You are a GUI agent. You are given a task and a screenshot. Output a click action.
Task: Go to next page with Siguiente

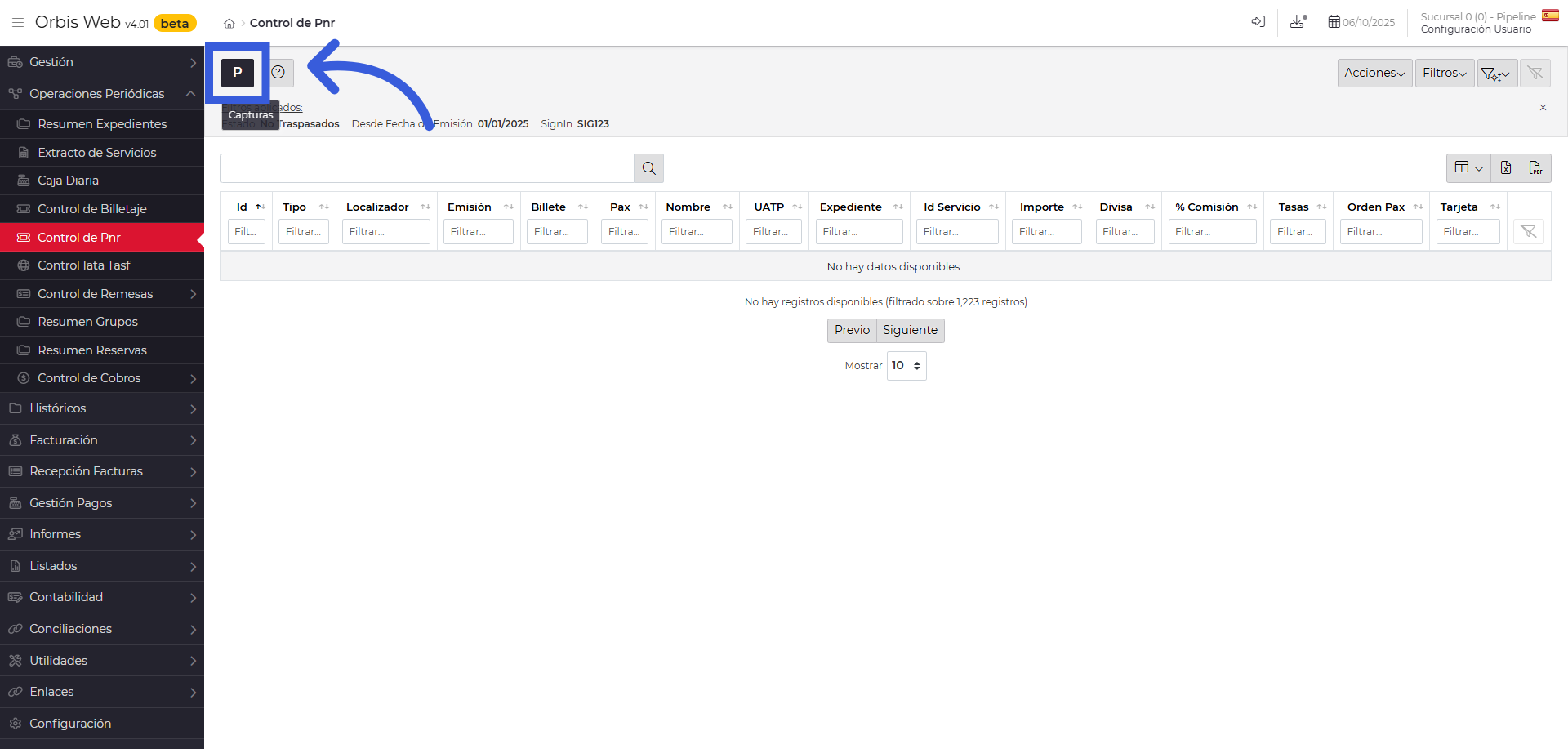click(910, 330)
